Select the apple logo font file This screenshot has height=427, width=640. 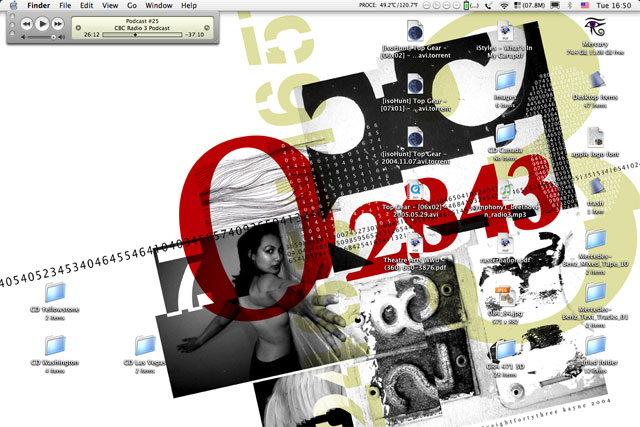click(x=596, y=138)
